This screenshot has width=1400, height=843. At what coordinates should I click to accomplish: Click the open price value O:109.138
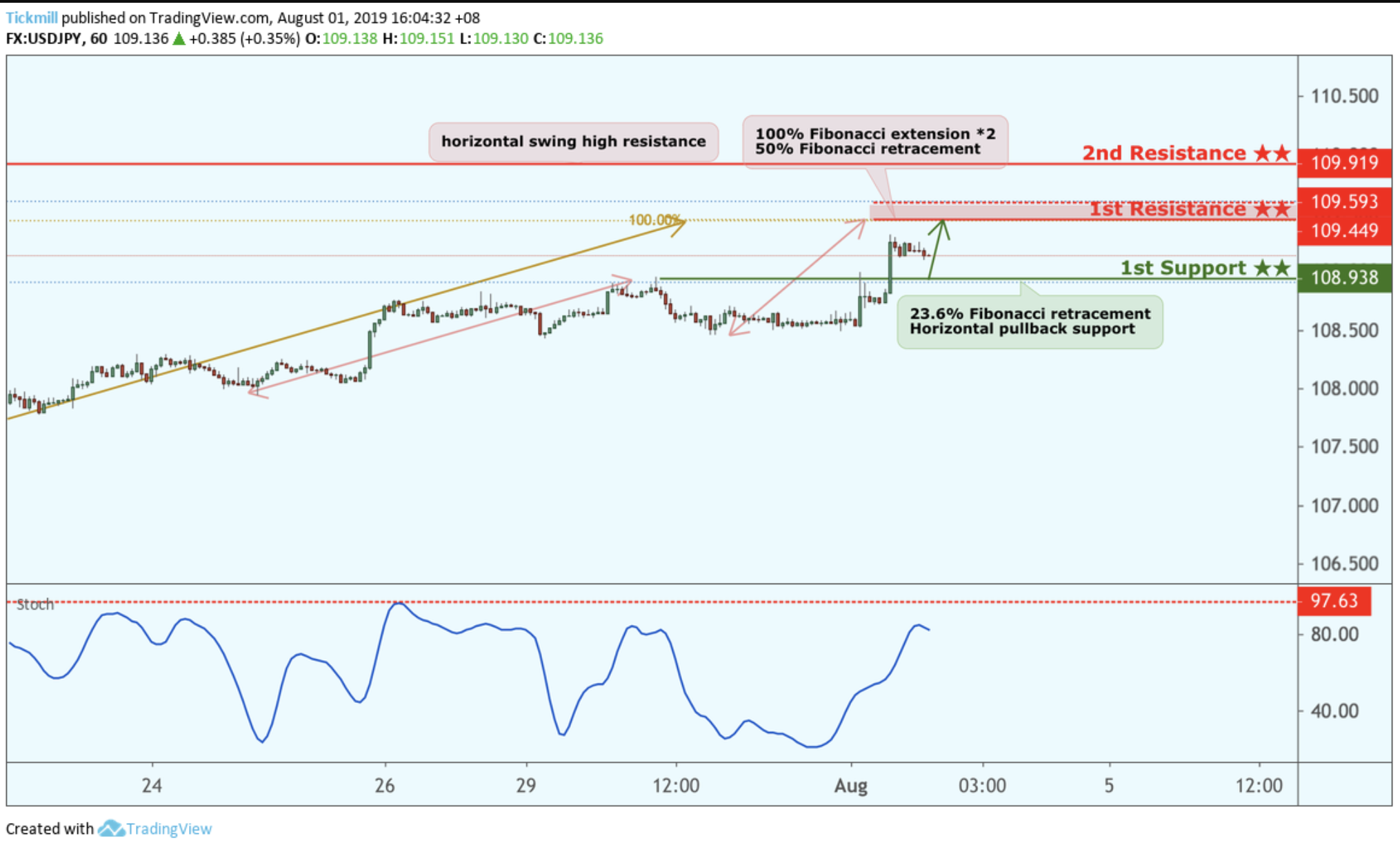coord(341,39)
